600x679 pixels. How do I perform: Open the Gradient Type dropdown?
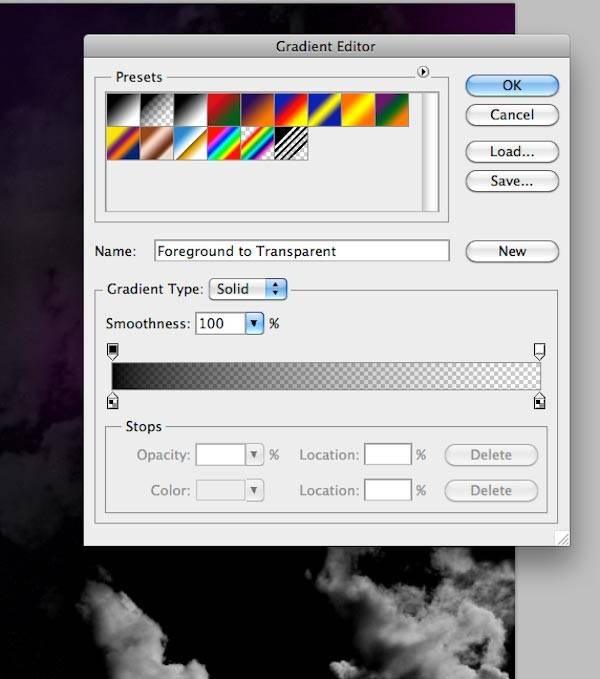(x=248, y=289)
